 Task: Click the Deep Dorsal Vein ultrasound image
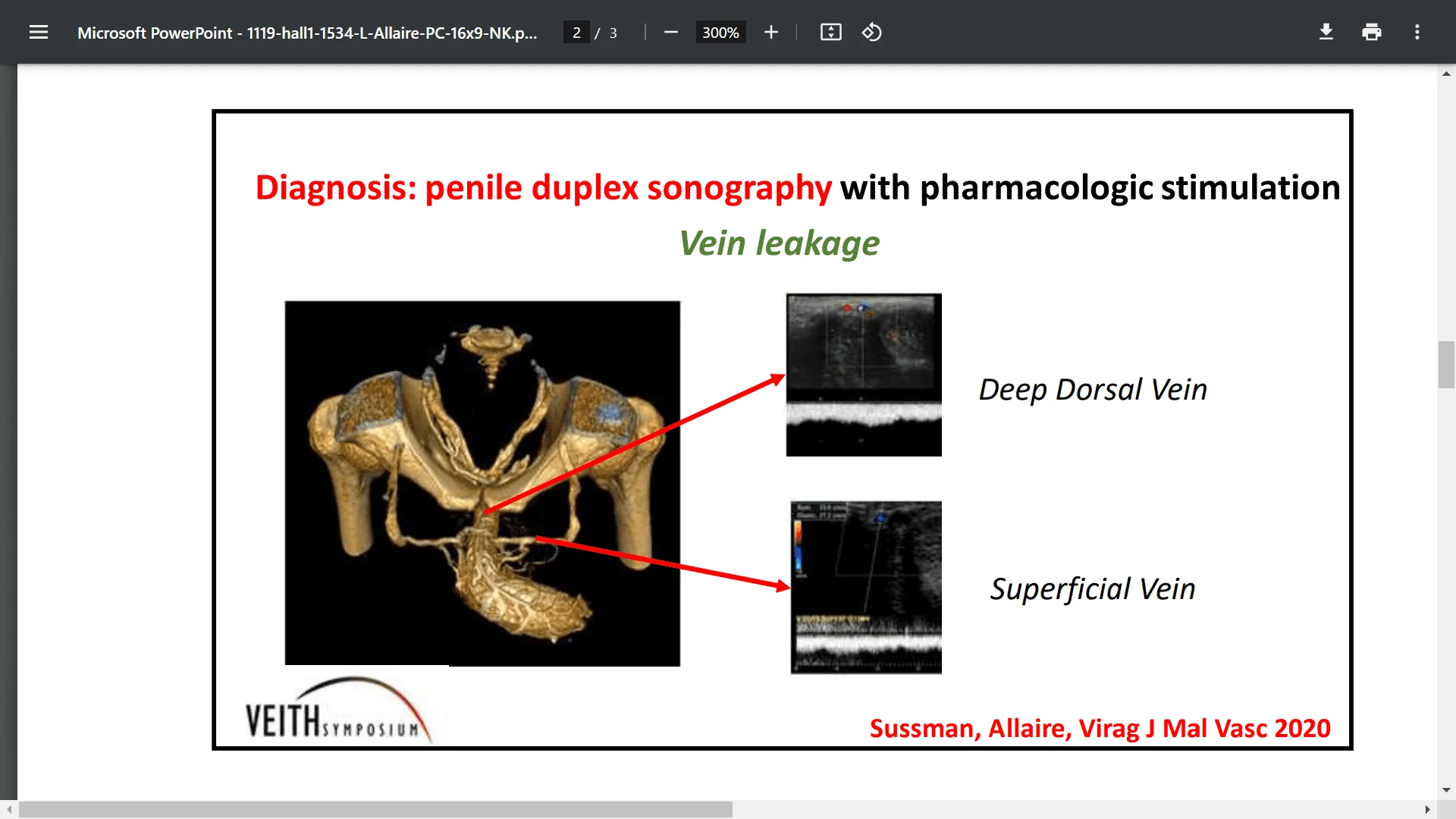pyautogui.click(x=863, y=375)
